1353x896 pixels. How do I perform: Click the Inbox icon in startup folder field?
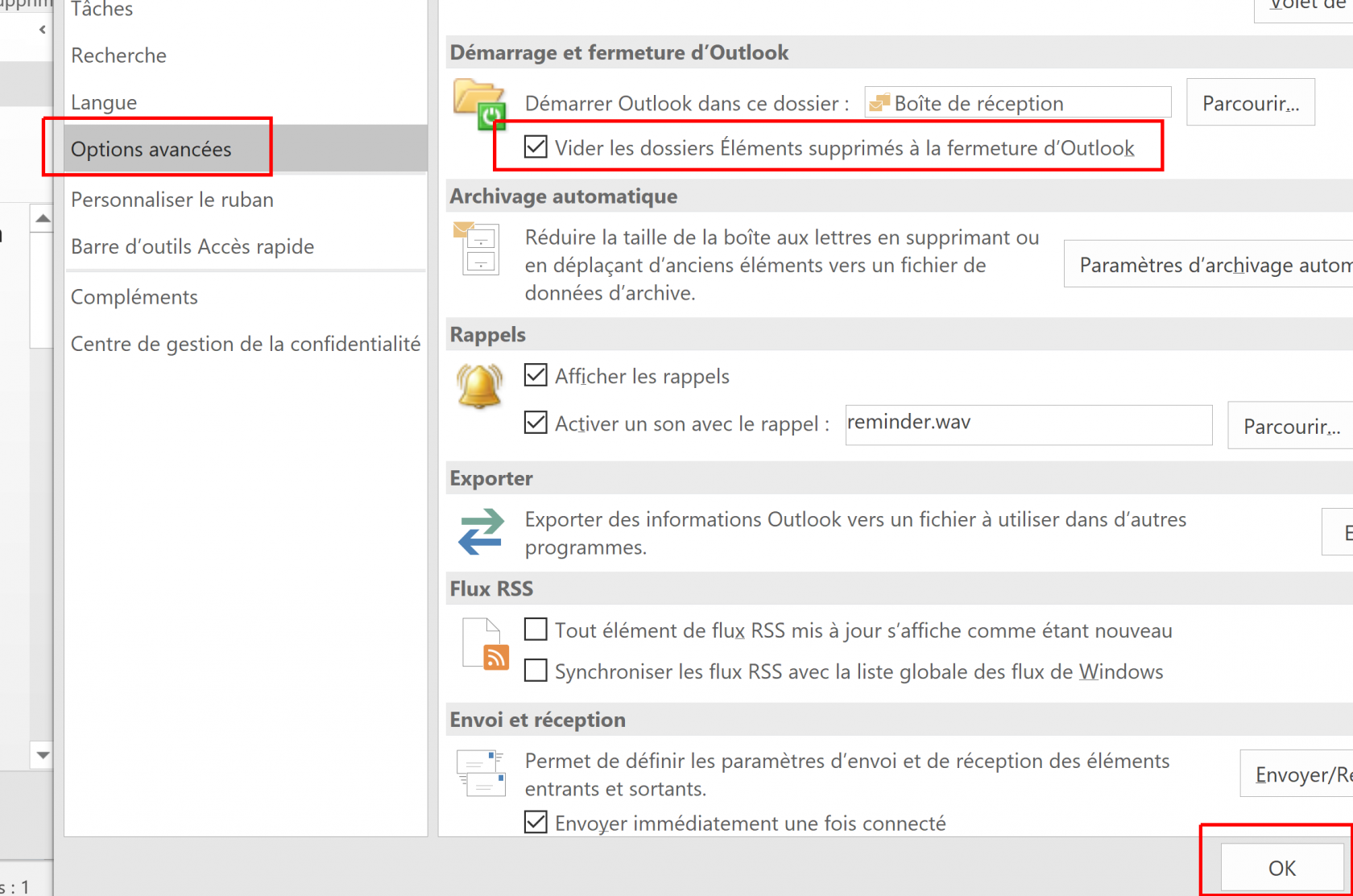879,103
